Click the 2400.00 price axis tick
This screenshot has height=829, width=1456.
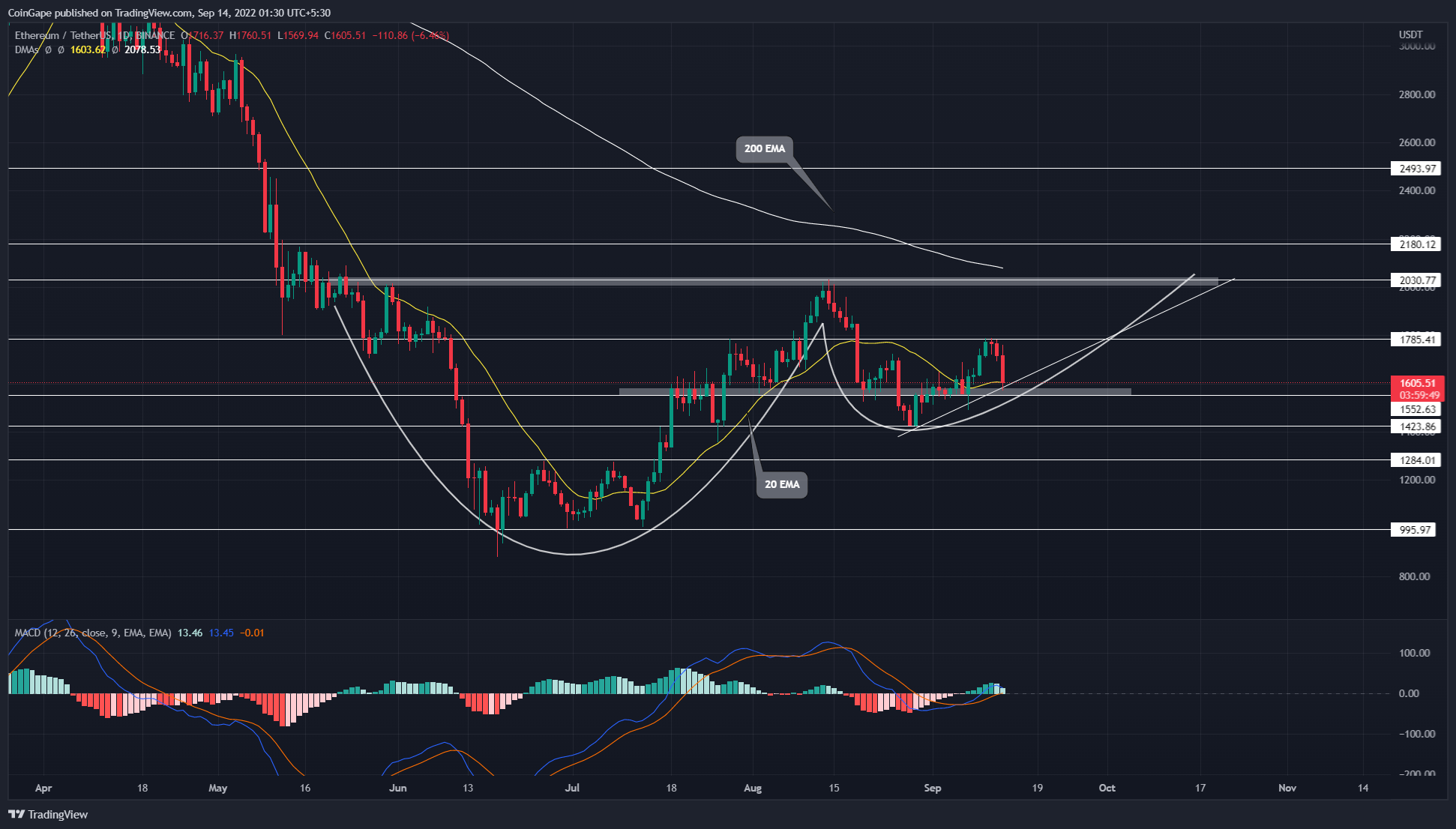coord(1417,190)
